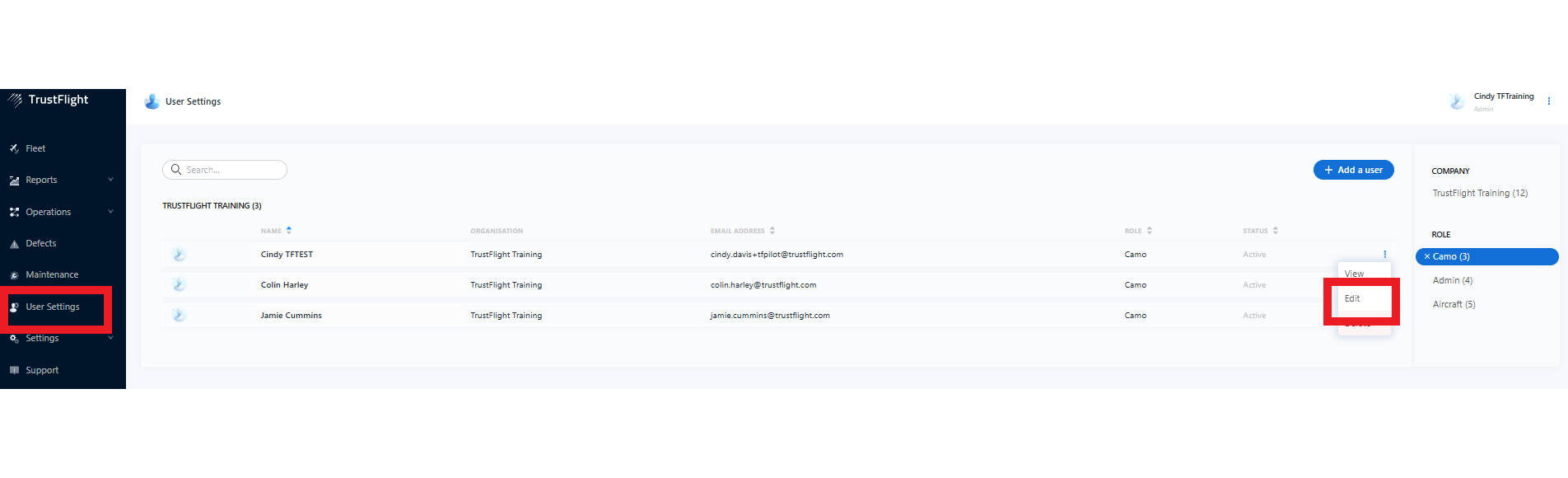Expand the Operations submenu chevron

[x=110, y=212]
